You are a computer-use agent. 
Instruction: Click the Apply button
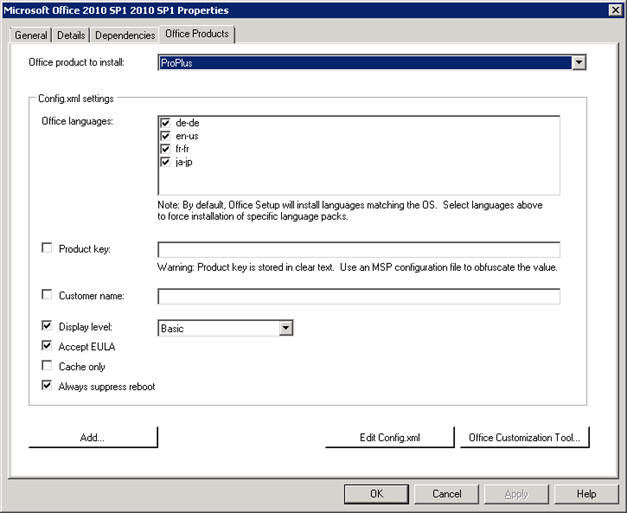pos(516,494)
